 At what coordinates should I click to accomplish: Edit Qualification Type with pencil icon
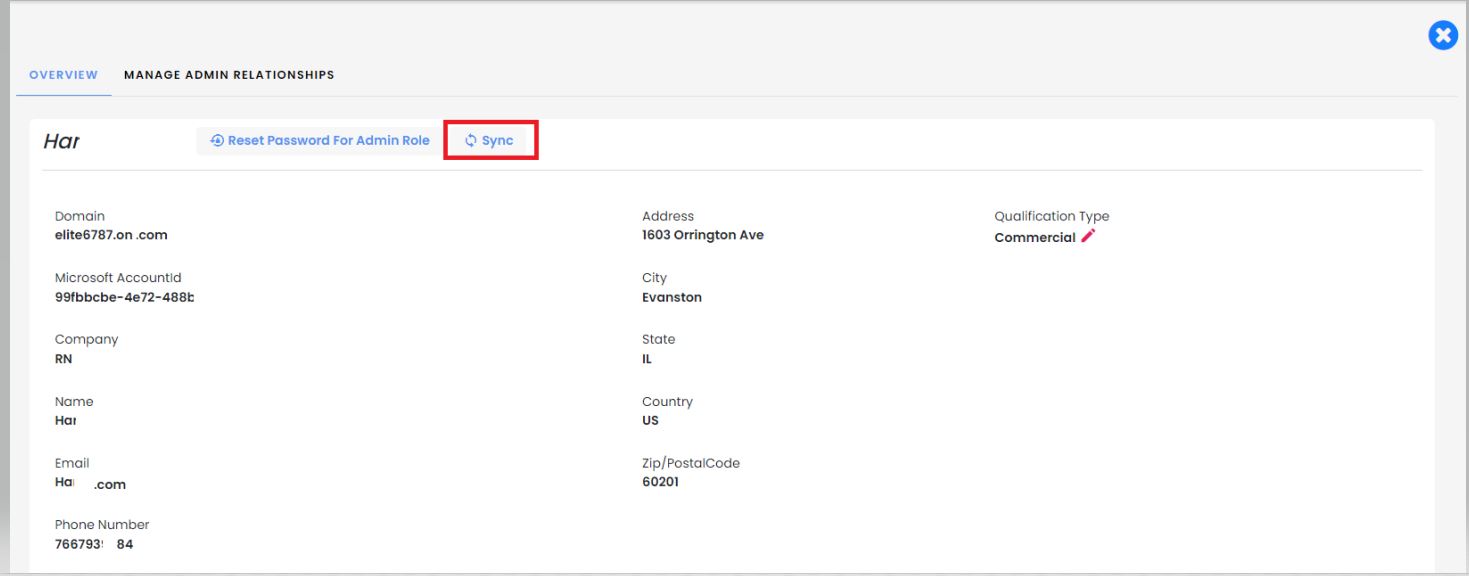(x=1088, y=236)
